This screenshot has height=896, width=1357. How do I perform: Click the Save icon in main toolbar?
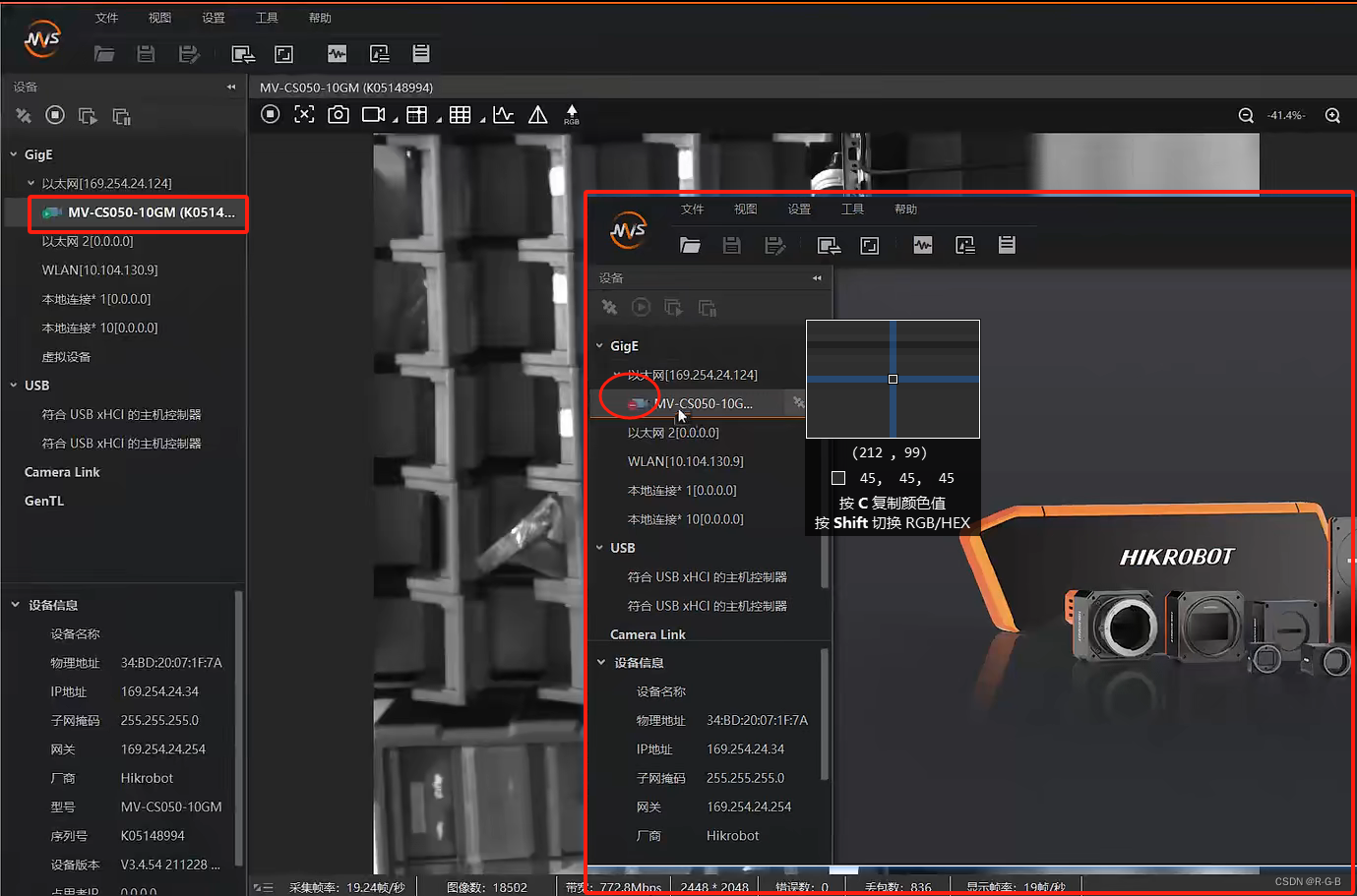click(x=146, y=54)
